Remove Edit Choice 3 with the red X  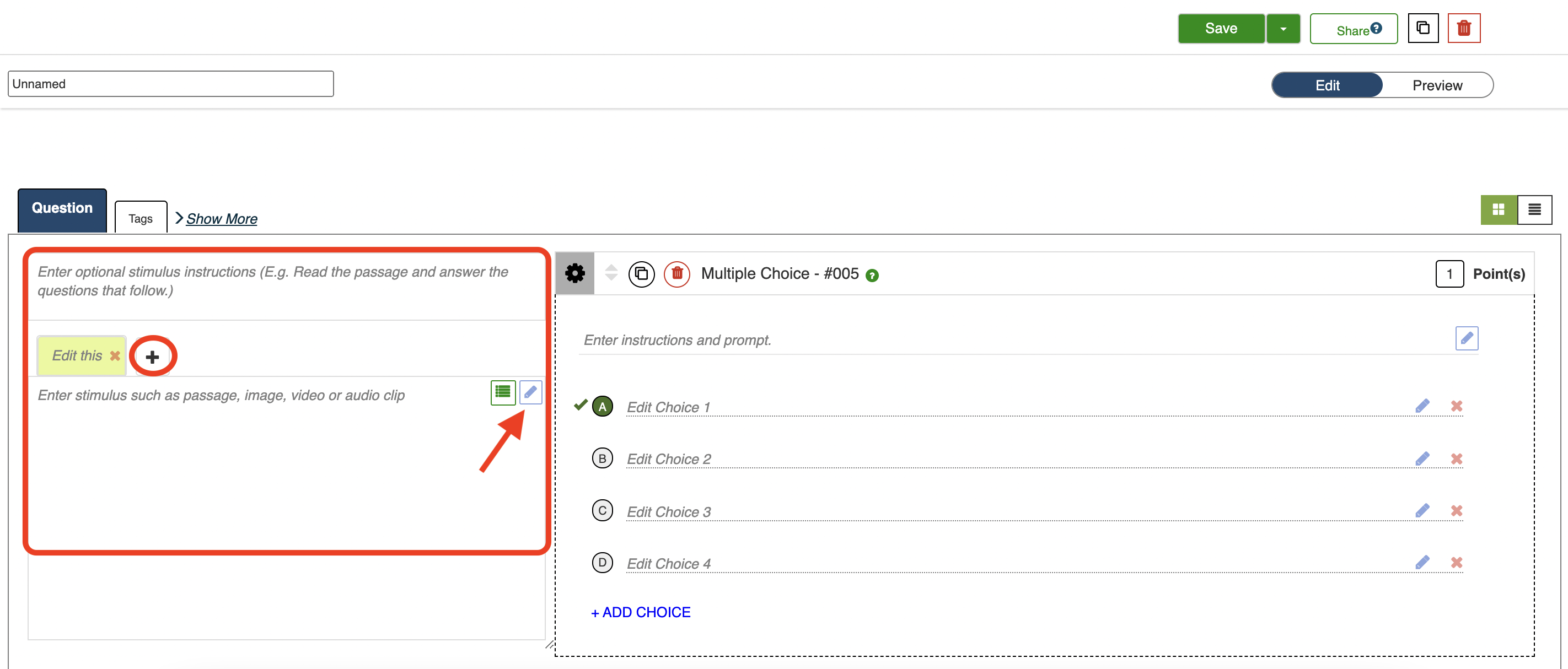pos(1456,511)
